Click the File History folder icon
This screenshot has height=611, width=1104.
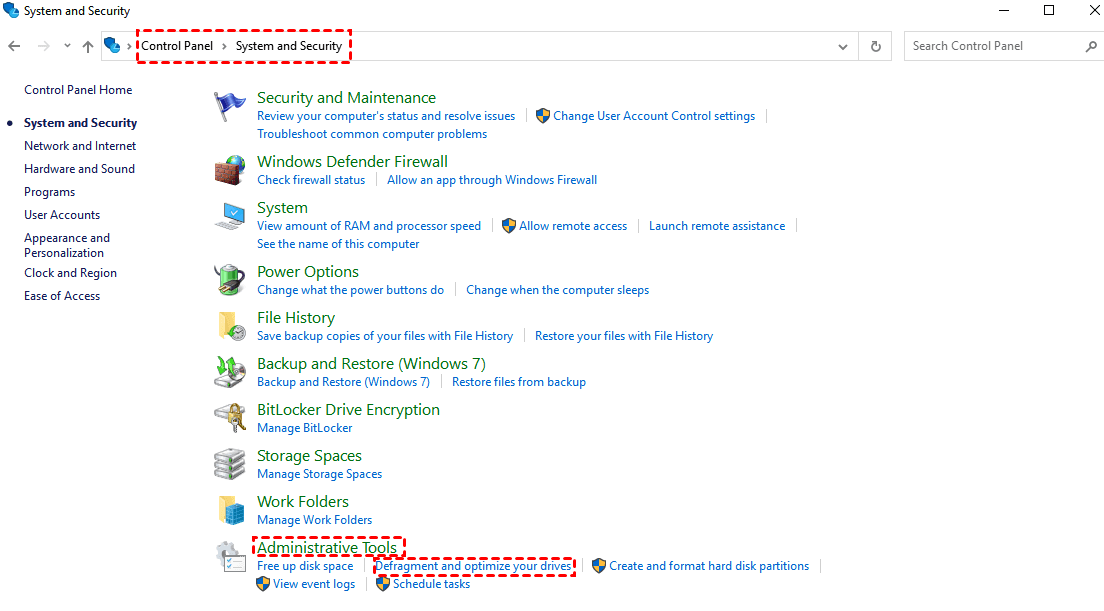(x=230, y=326)
